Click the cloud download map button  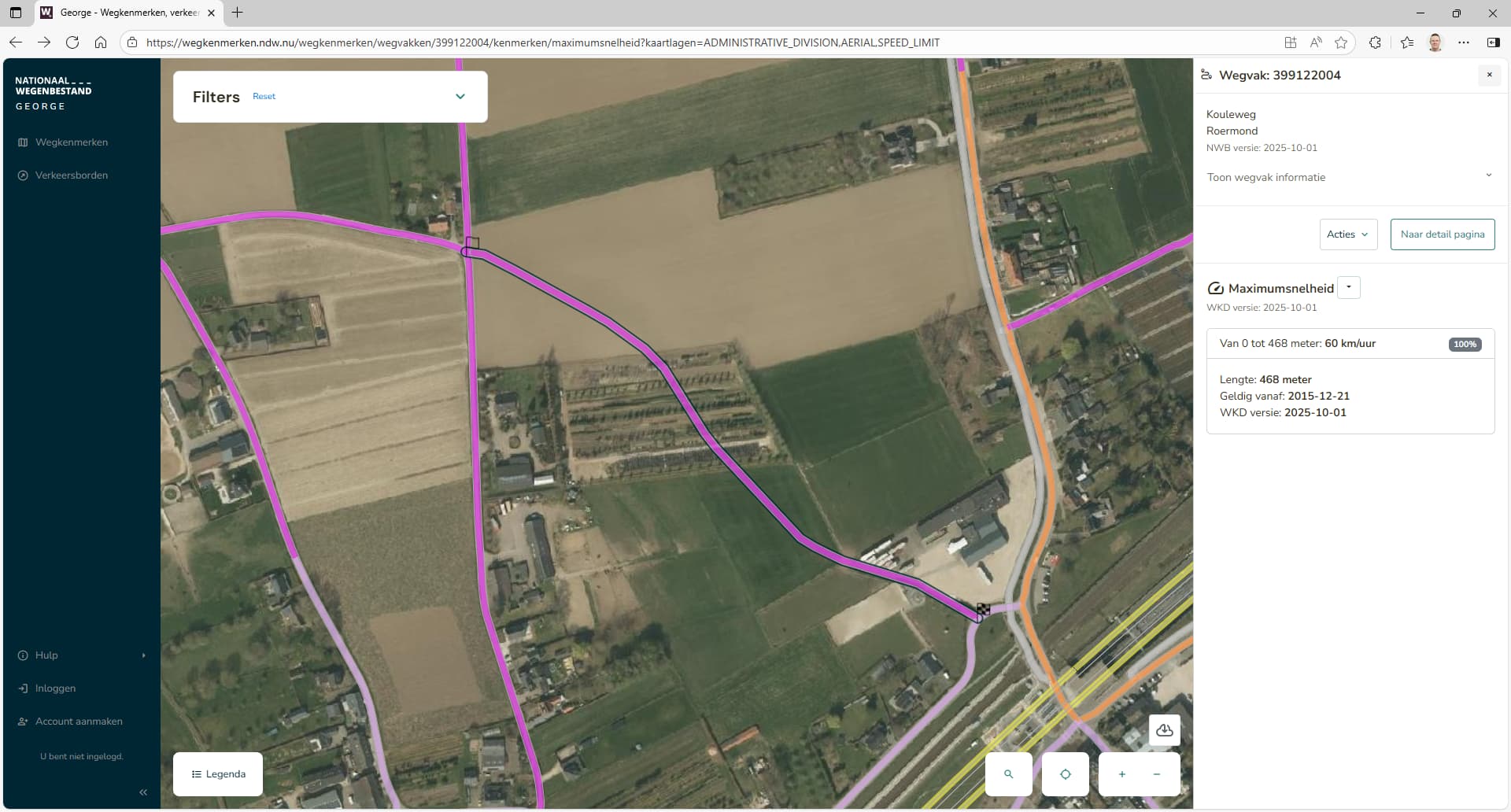click(1164, 730)
